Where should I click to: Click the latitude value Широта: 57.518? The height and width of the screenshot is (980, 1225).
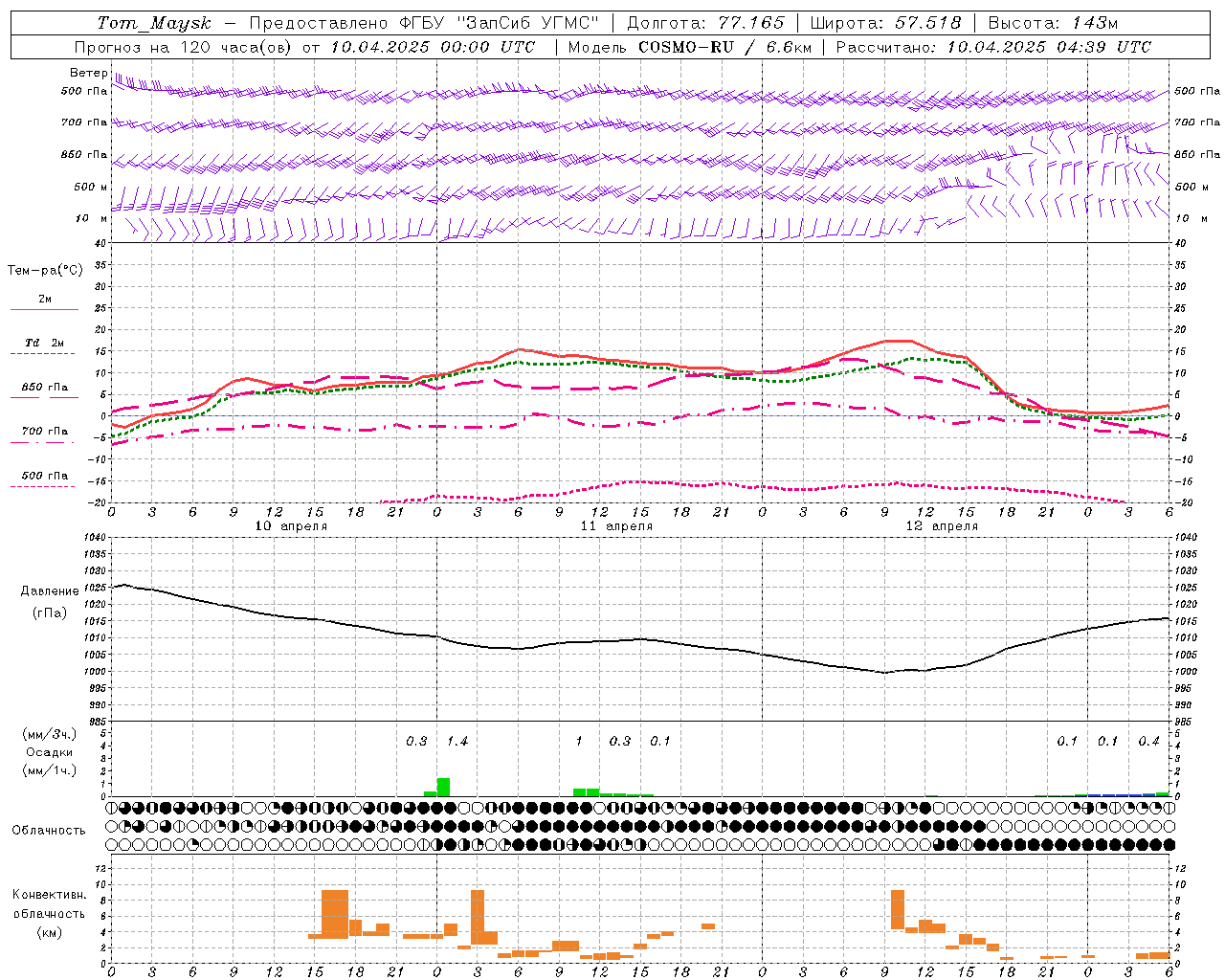[885, 23]
